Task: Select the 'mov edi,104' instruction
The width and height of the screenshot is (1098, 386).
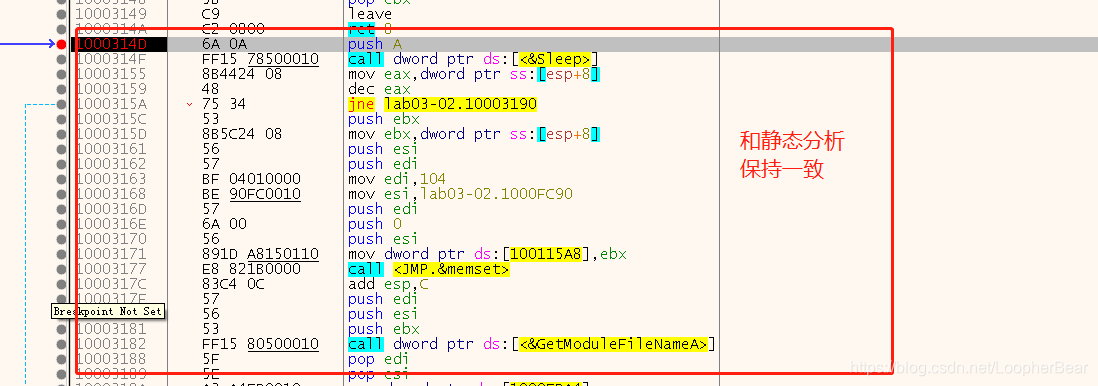Action: [396, 179]
